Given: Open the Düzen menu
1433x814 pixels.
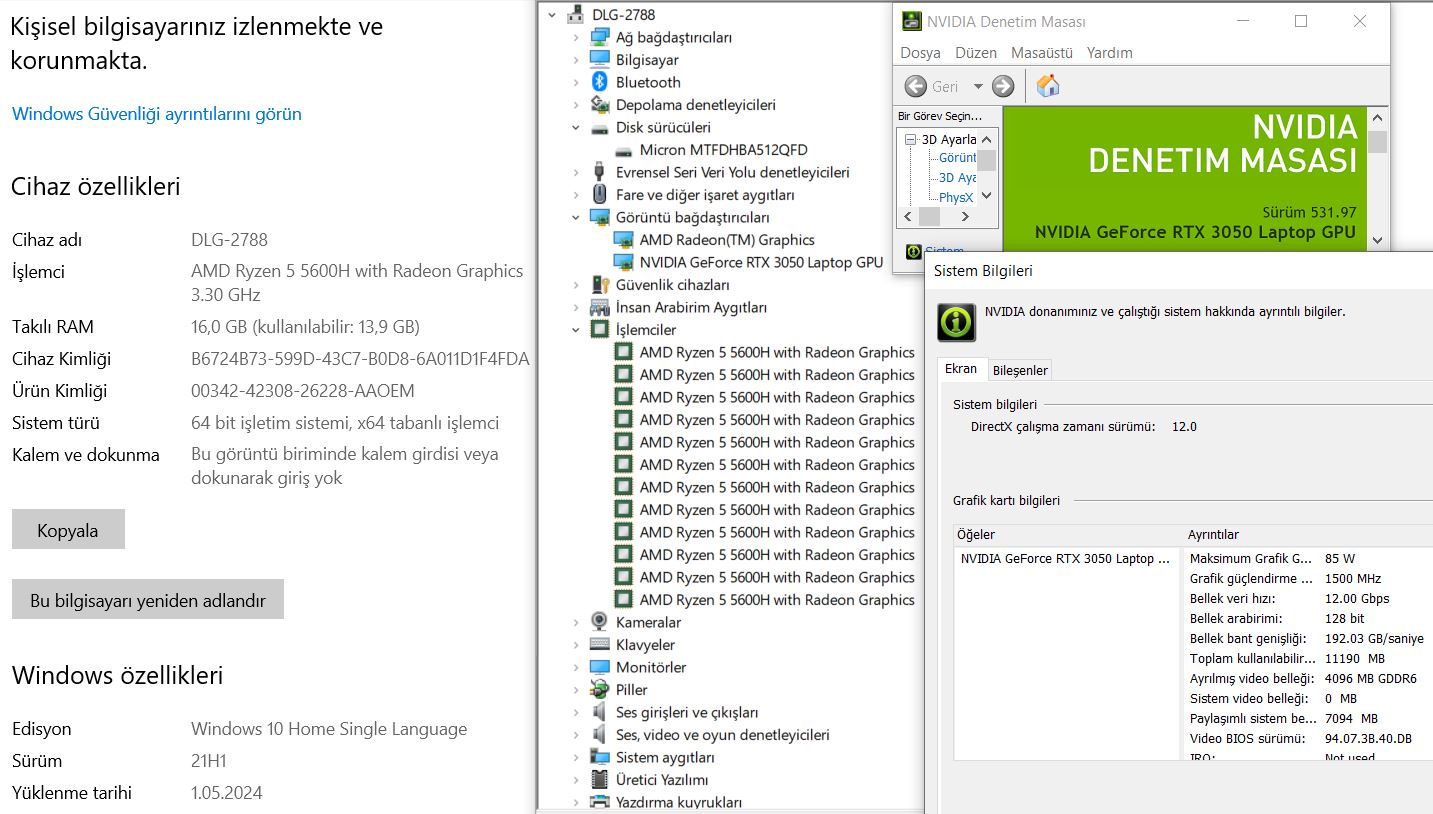Looking at the screenshot, I should pyautogui.click(x=976, y=52).
